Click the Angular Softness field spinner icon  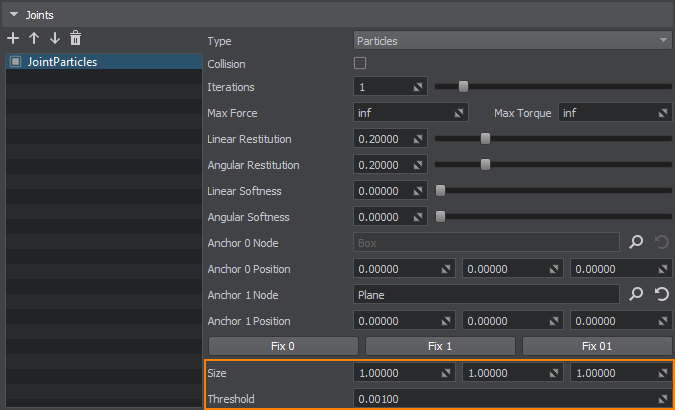[418, 217]
